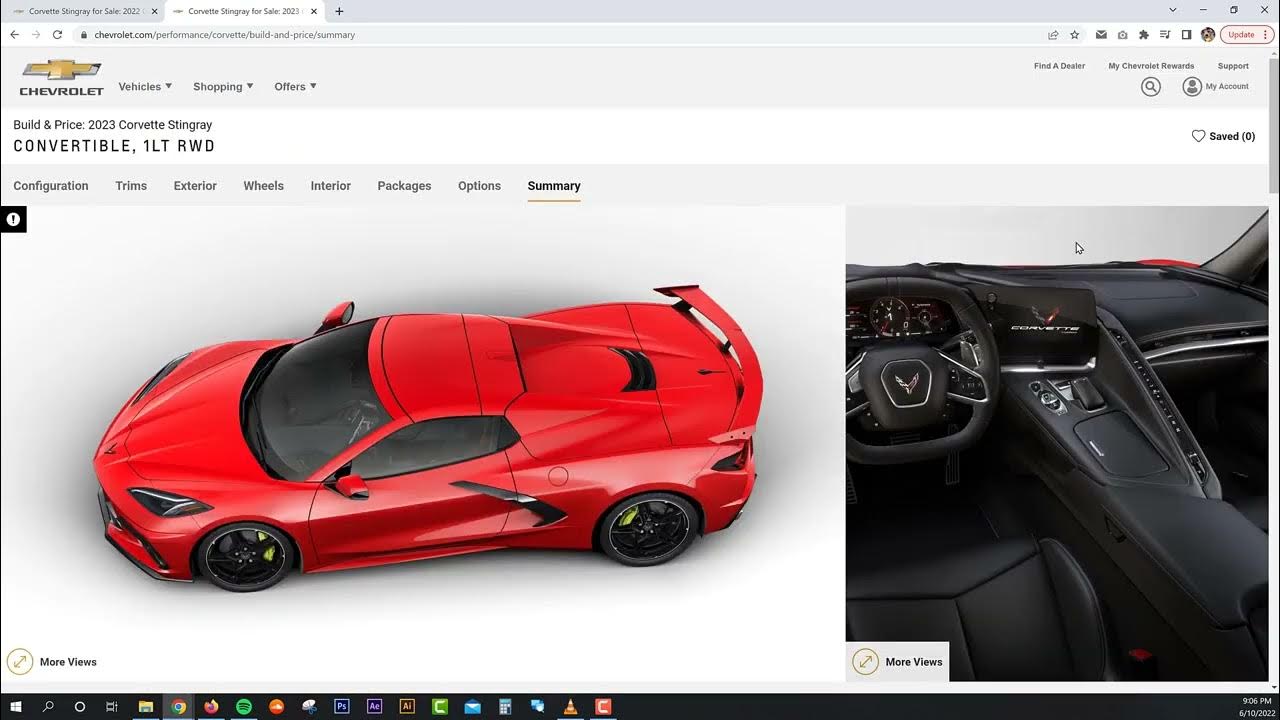Click the share page icon in address bar
Image resolution: width=1280 pixels, height=720 pixels.
tap(1053, 34)
